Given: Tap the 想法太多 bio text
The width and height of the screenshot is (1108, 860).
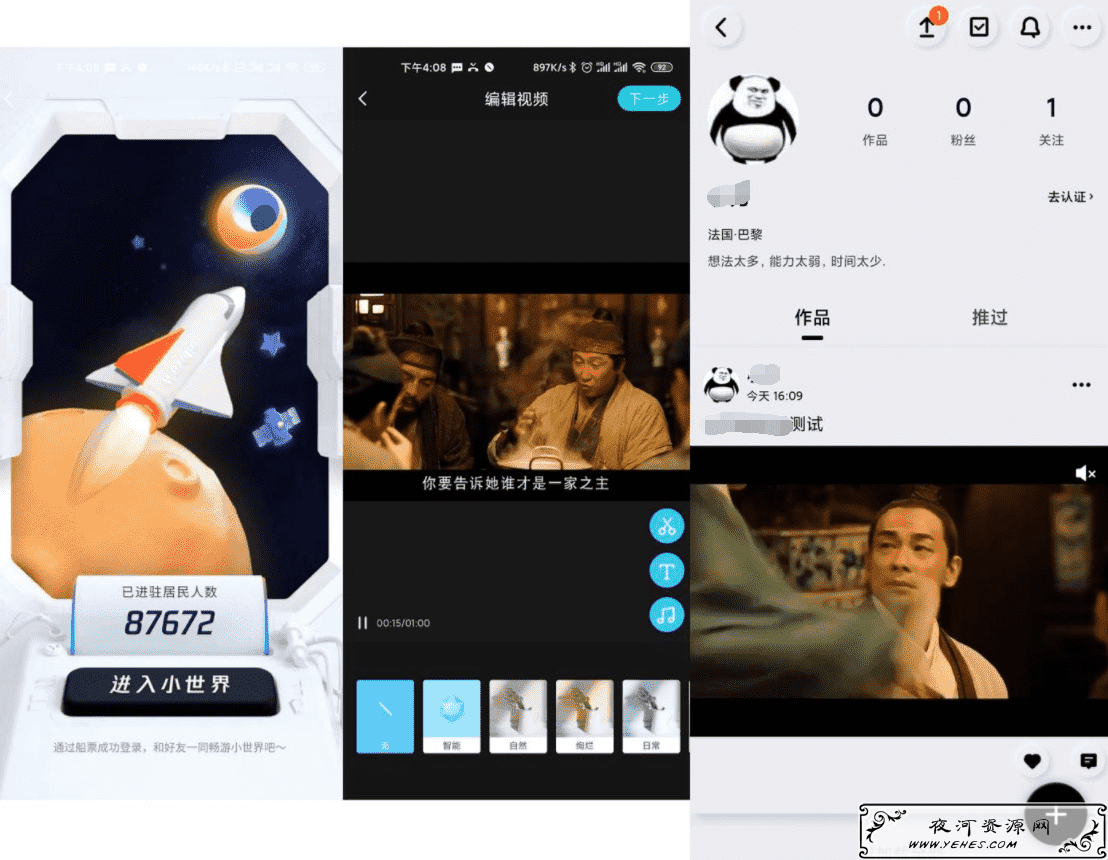Looking at the screenshot, I should (x=796, y=261).
